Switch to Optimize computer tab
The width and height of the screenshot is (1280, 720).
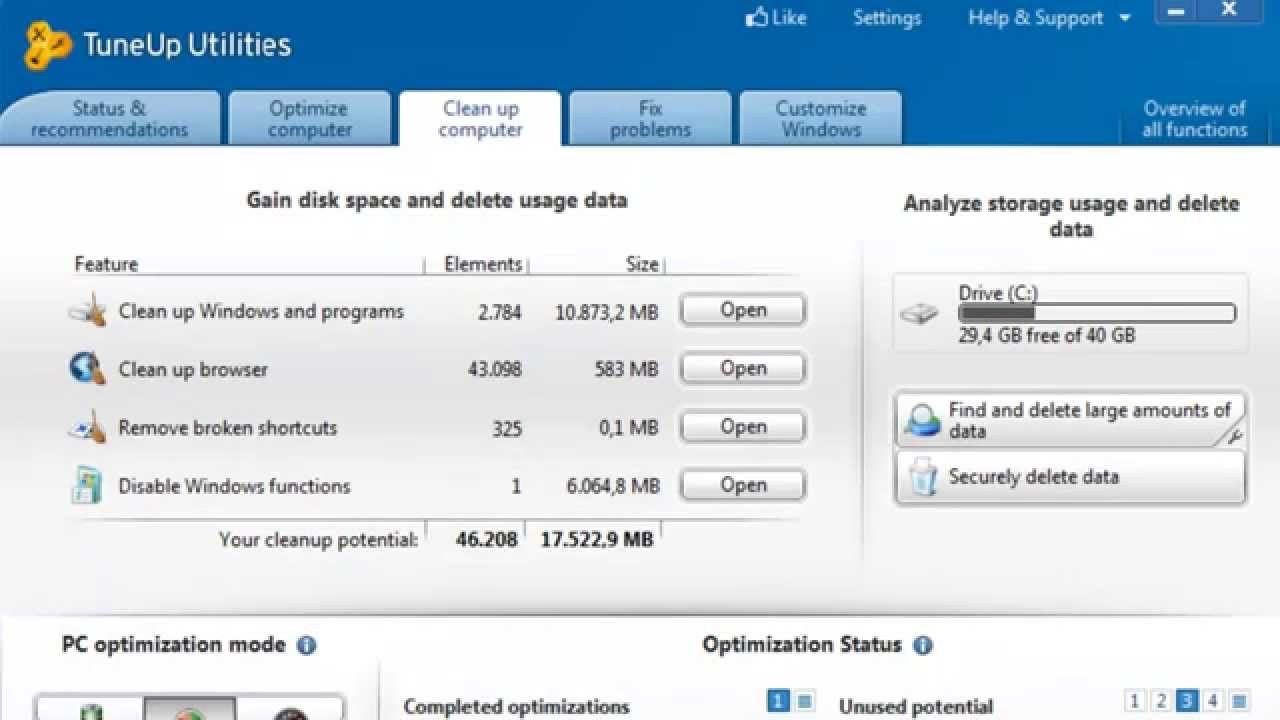309,119
